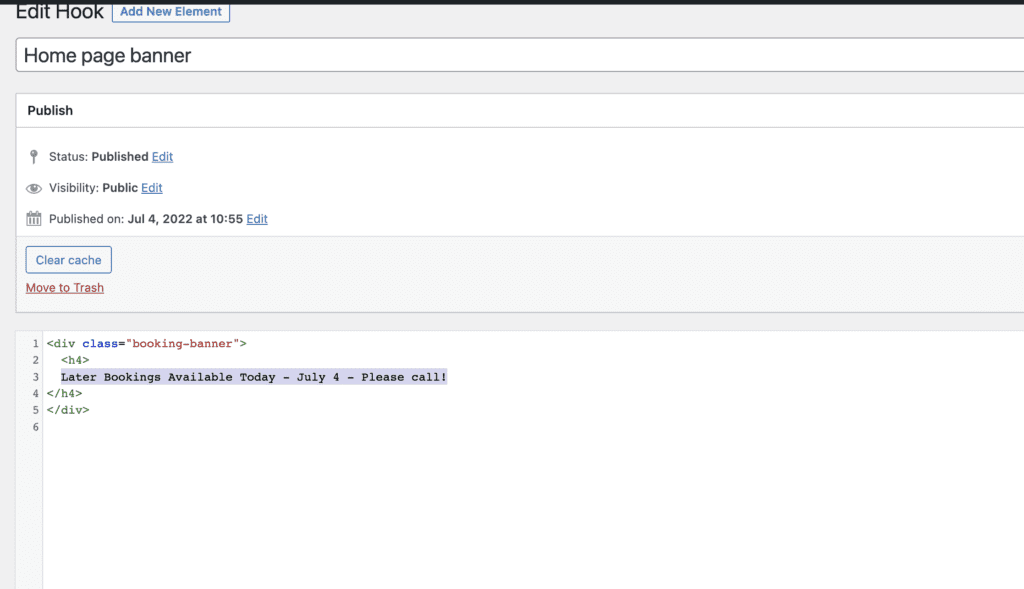The height and width of the screenshot is (589, 1024).
Task: Click the published date calendar icon
Action: (34, 219)
